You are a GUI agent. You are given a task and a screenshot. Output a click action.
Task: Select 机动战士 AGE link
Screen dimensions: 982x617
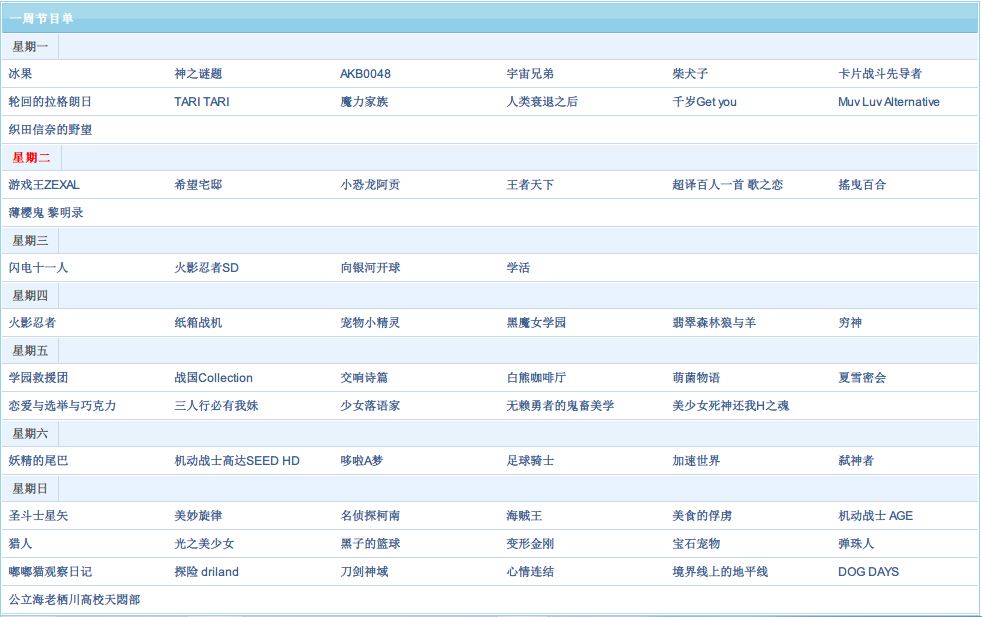[876, 516]
